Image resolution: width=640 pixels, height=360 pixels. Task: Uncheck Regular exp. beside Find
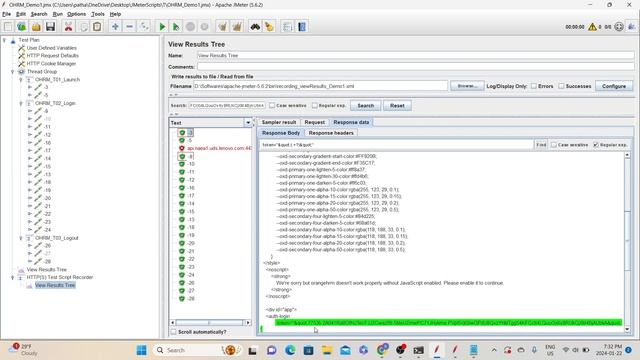596,145
